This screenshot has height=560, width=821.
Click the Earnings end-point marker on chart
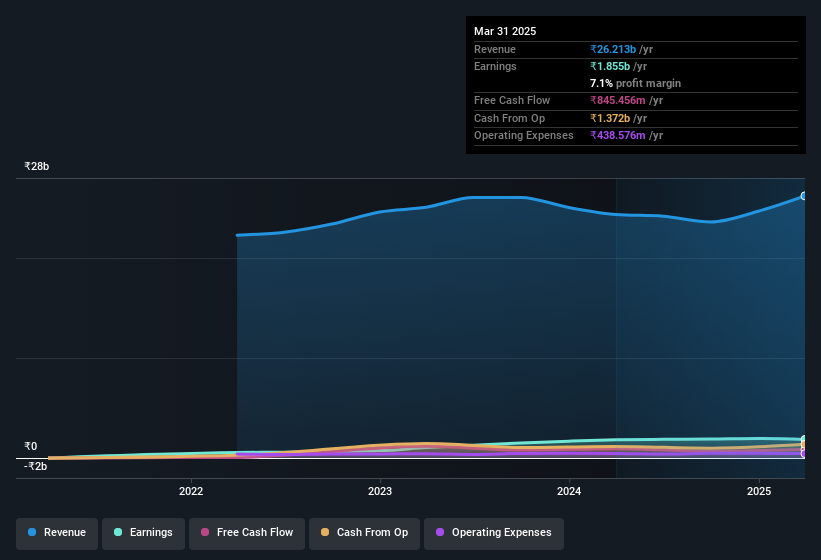click(804, 439)
